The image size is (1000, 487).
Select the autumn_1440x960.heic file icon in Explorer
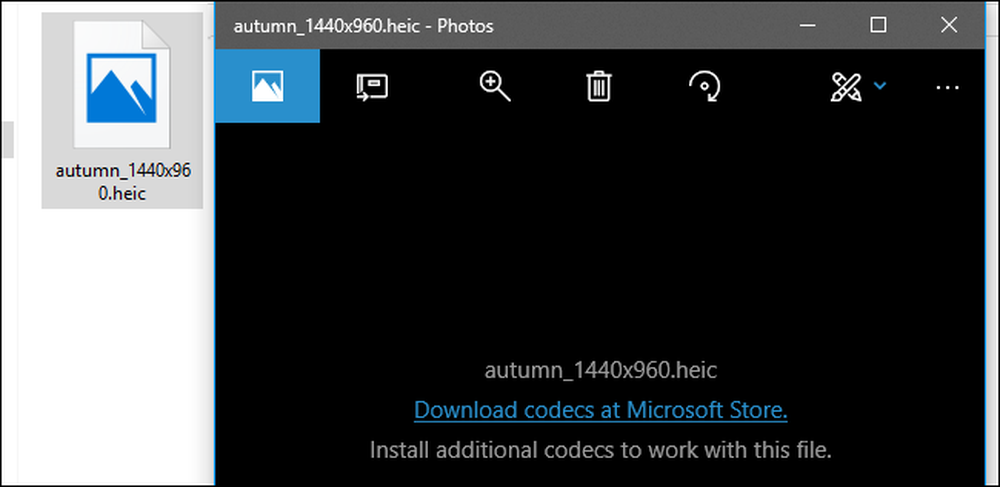pos(122,85)
